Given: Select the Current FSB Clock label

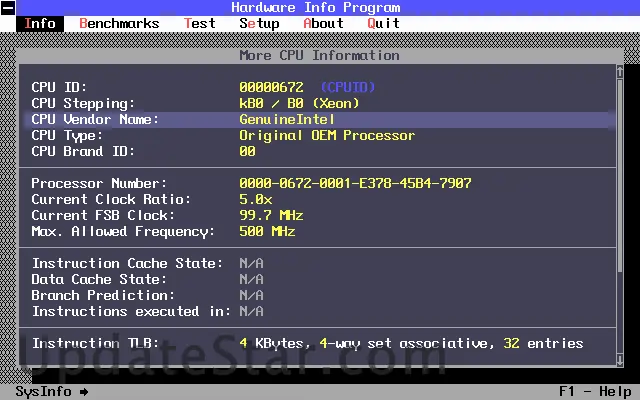Looking at the screenshot, I should [103, 216].
